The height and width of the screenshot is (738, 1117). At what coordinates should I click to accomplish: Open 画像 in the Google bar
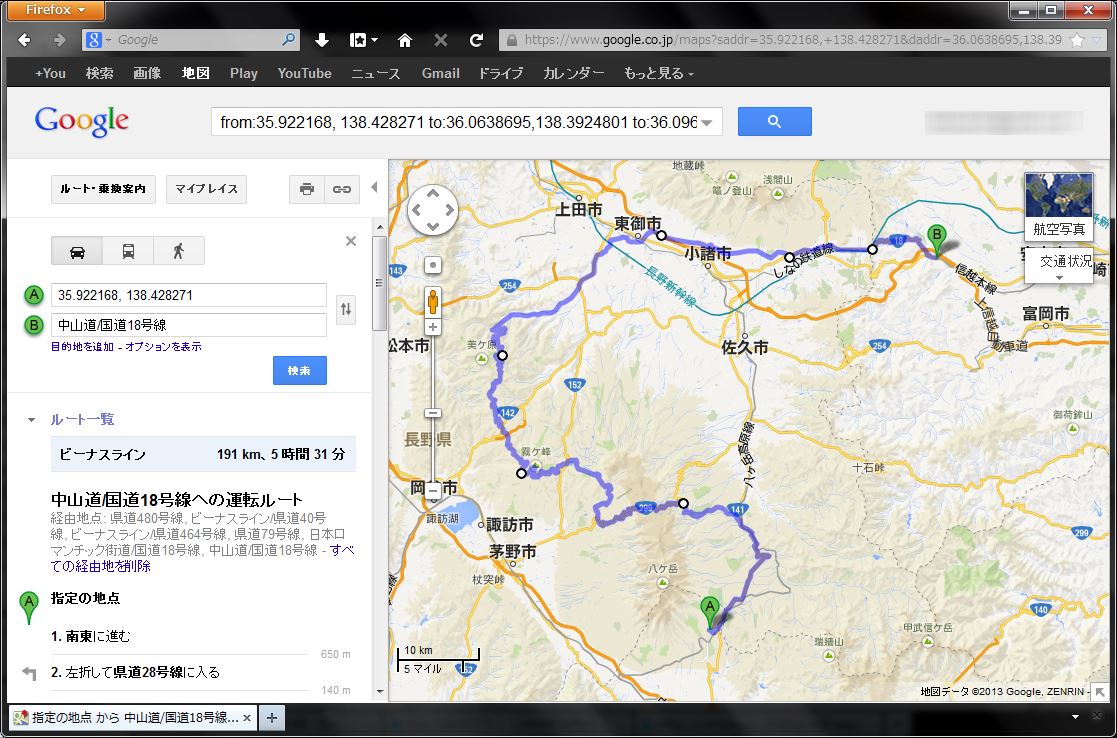pos(147,73)
